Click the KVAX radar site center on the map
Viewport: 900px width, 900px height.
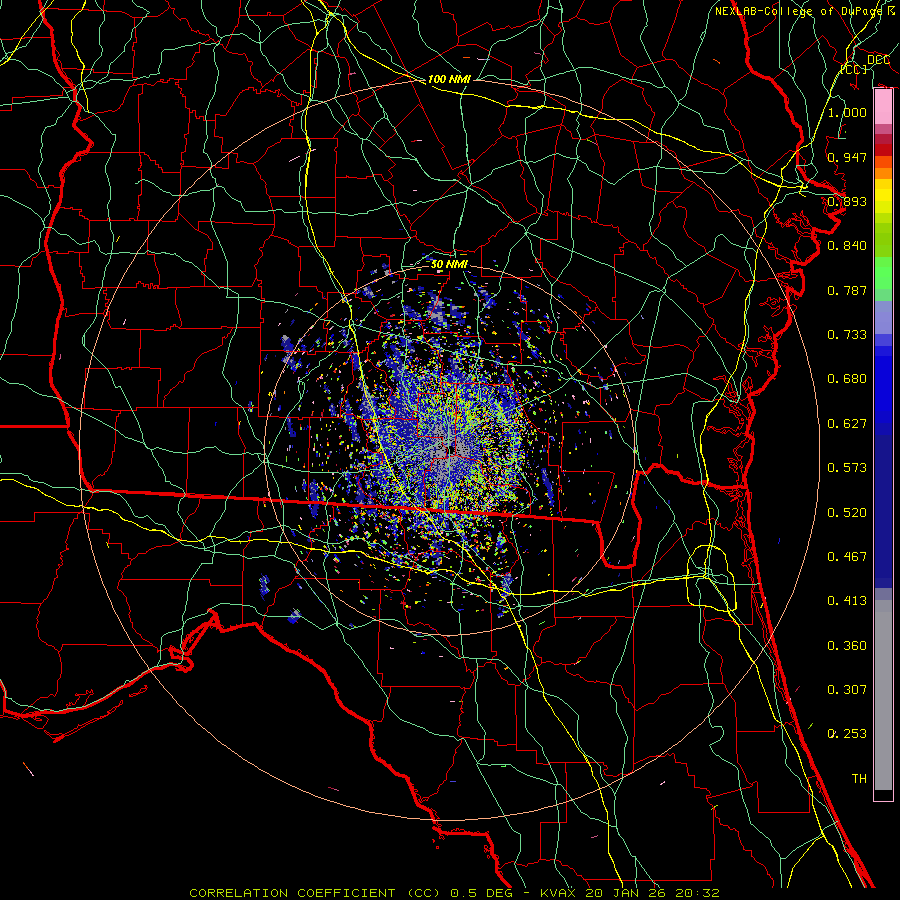pos(450,451)
